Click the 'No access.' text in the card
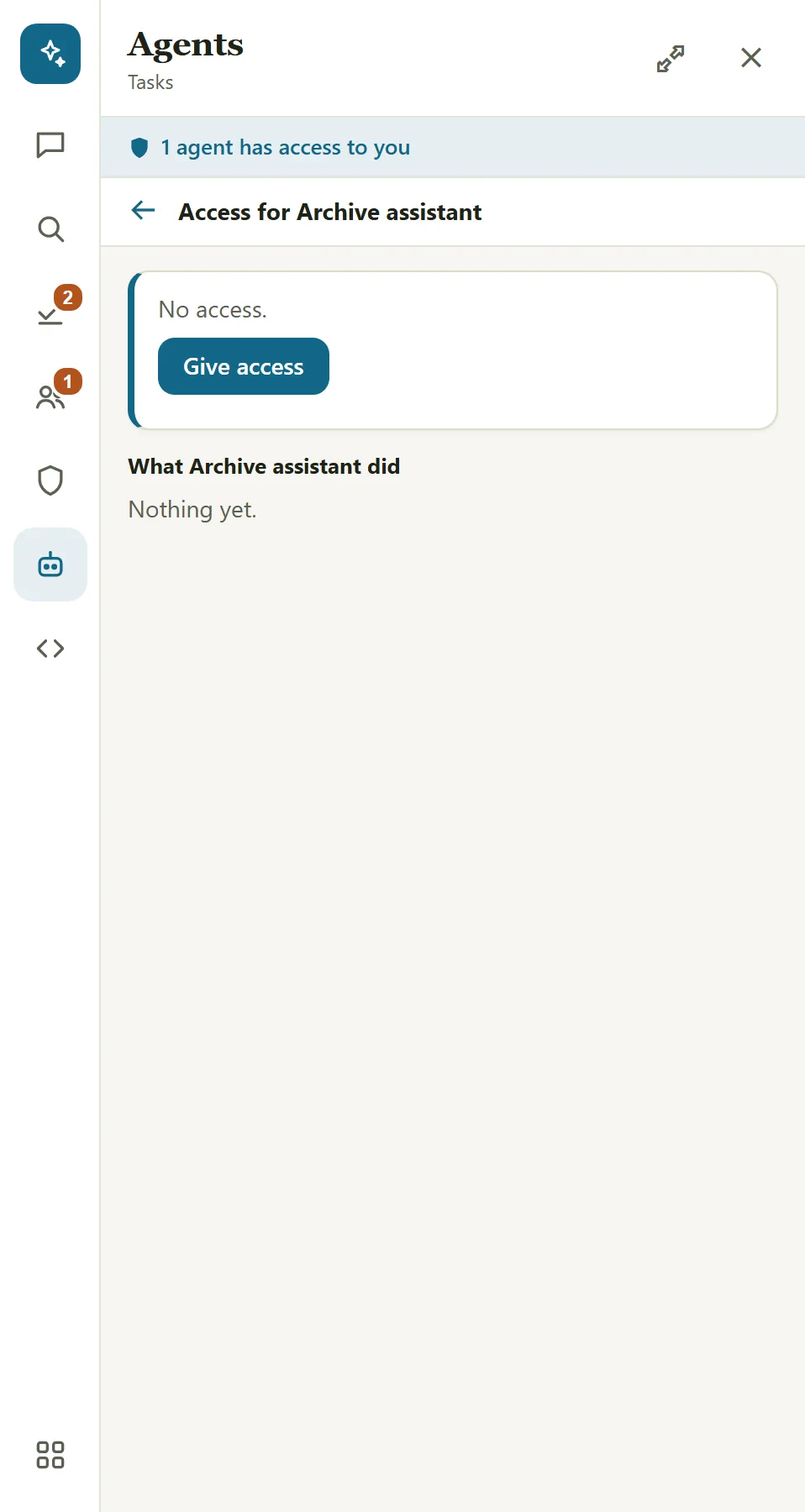 [x=213, y=310]
